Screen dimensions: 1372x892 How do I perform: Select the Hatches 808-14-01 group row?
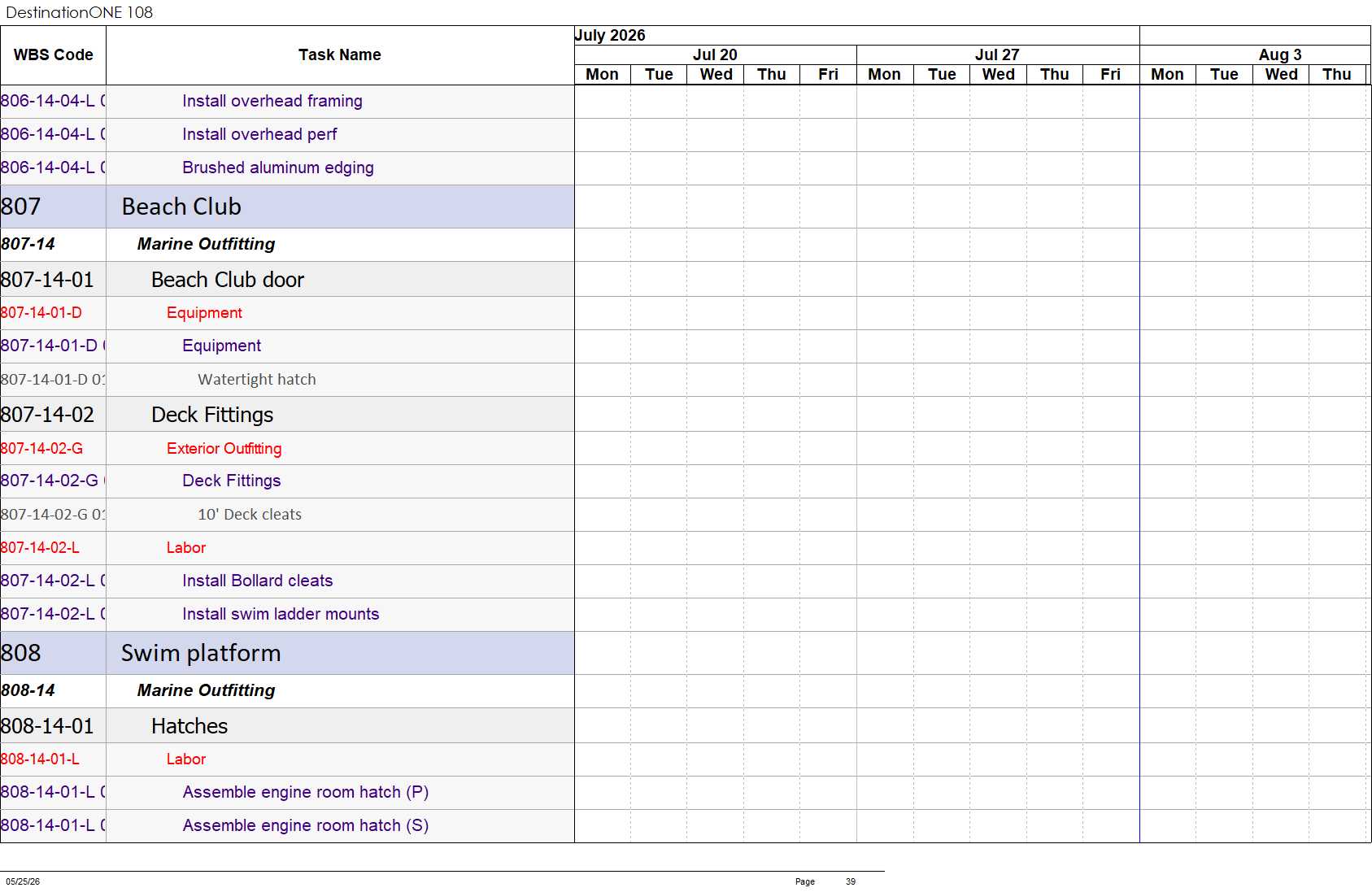point(287,725)
